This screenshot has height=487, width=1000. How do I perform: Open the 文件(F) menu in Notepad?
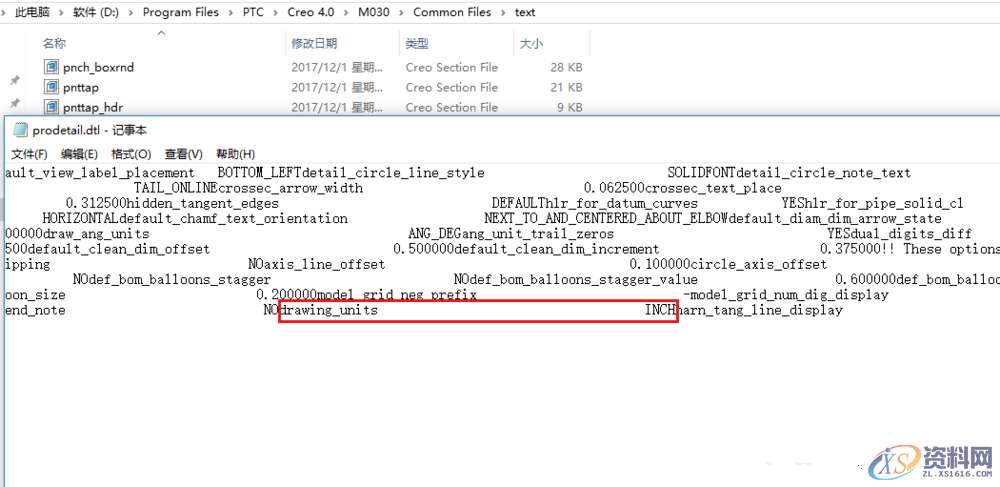coord(29,154)
